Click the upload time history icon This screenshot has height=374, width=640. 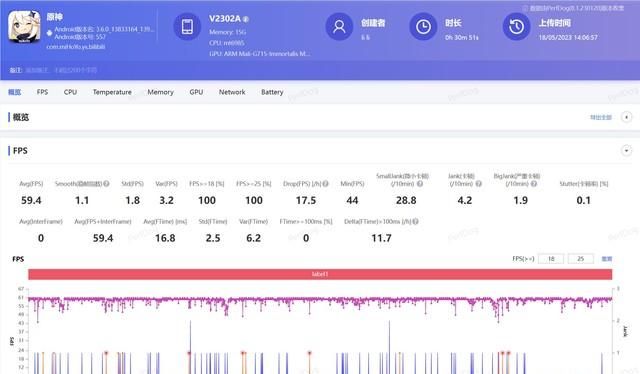point(516,27)
